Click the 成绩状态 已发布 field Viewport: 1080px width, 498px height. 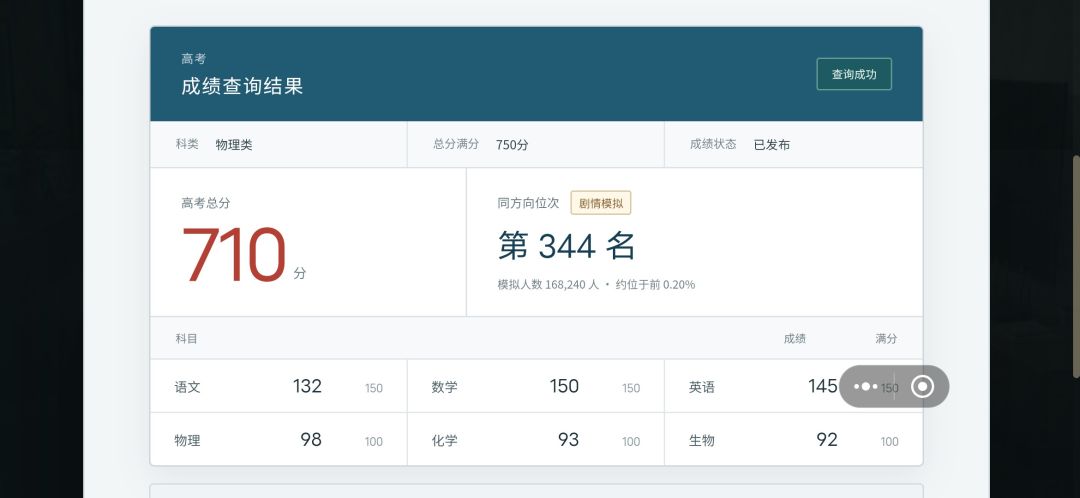793,145
